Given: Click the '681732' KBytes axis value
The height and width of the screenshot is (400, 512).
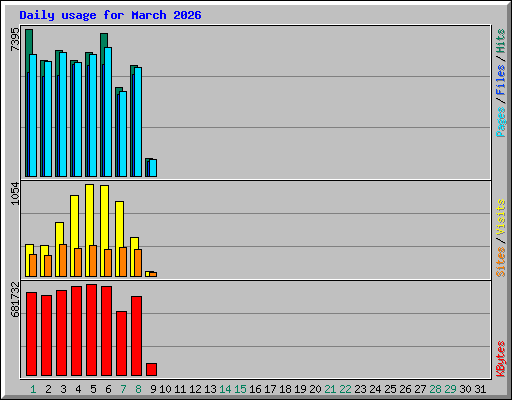Looking at the screenshot, I should [x=15, y=299].
